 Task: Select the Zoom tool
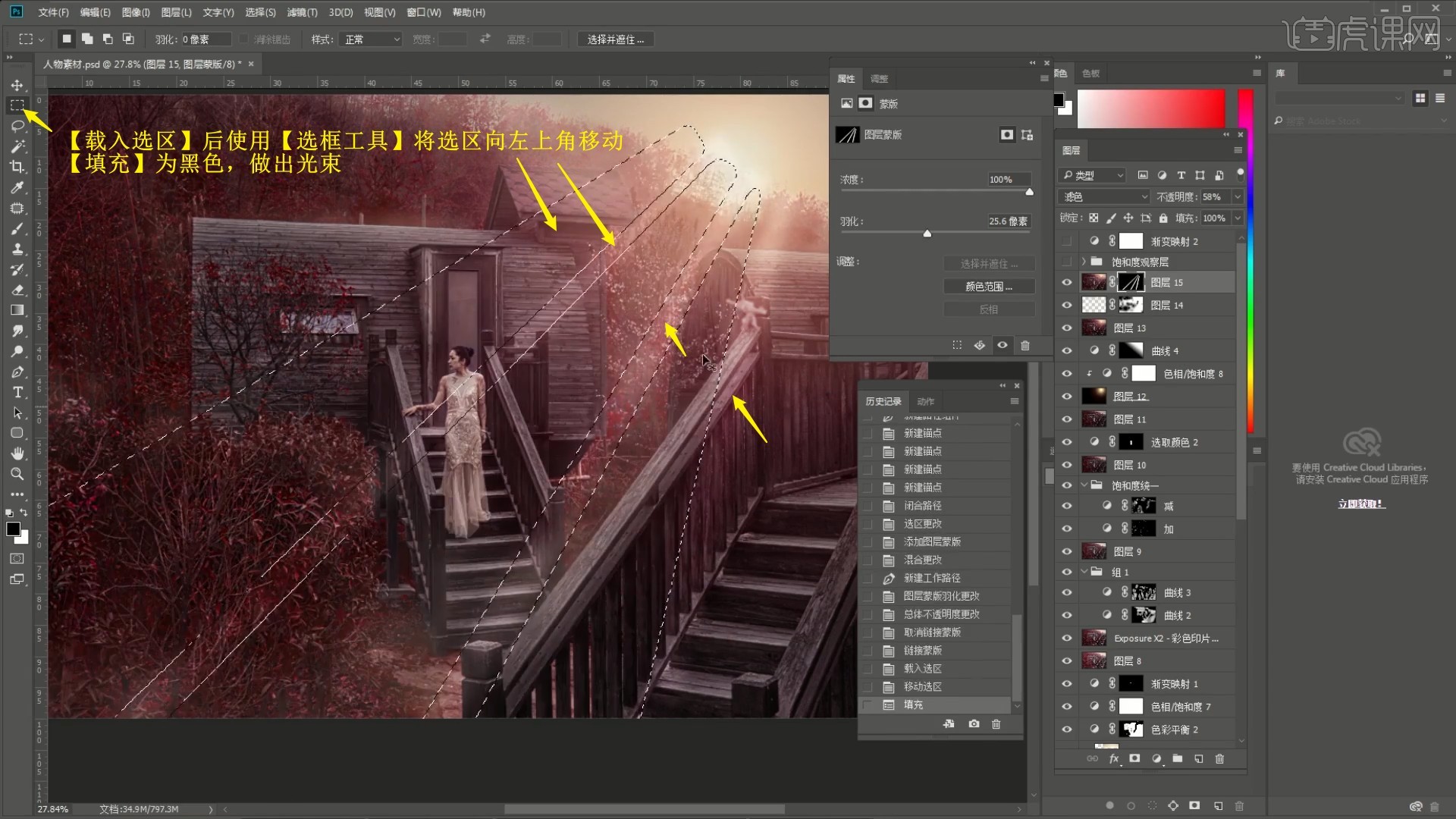coord(17,474)
